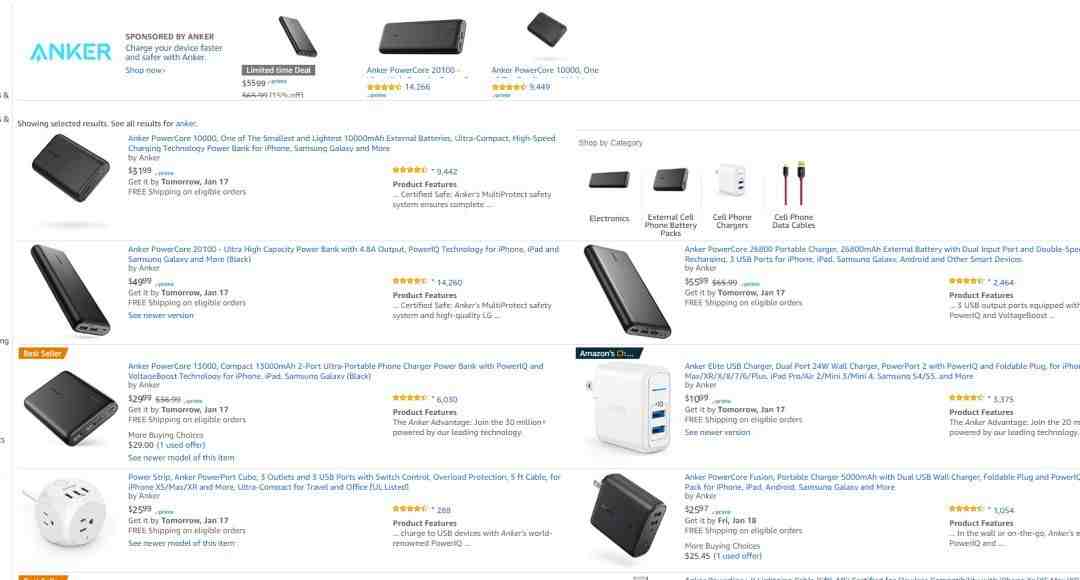1080x580 pixels.
Task: Open star rating of PowerPort Cube listing
Action: (x=410, y=509)
